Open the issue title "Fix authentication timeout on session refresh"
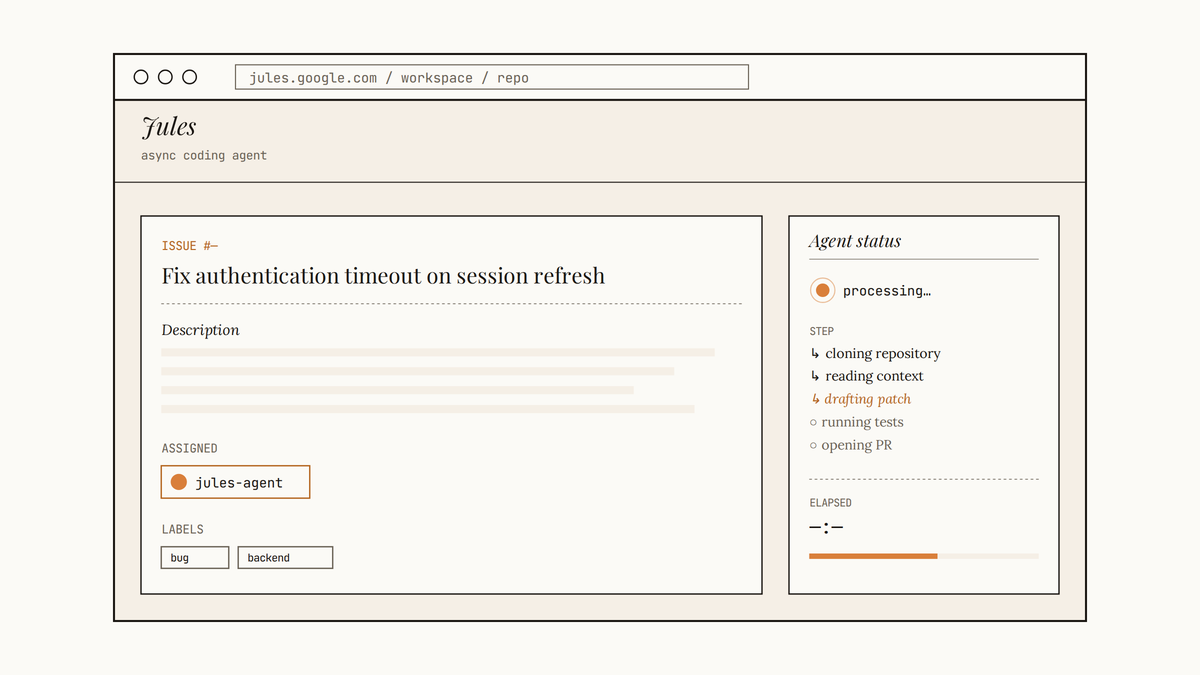The height and width of the screenshot is (675, 1200). click(x=383, y=276)
